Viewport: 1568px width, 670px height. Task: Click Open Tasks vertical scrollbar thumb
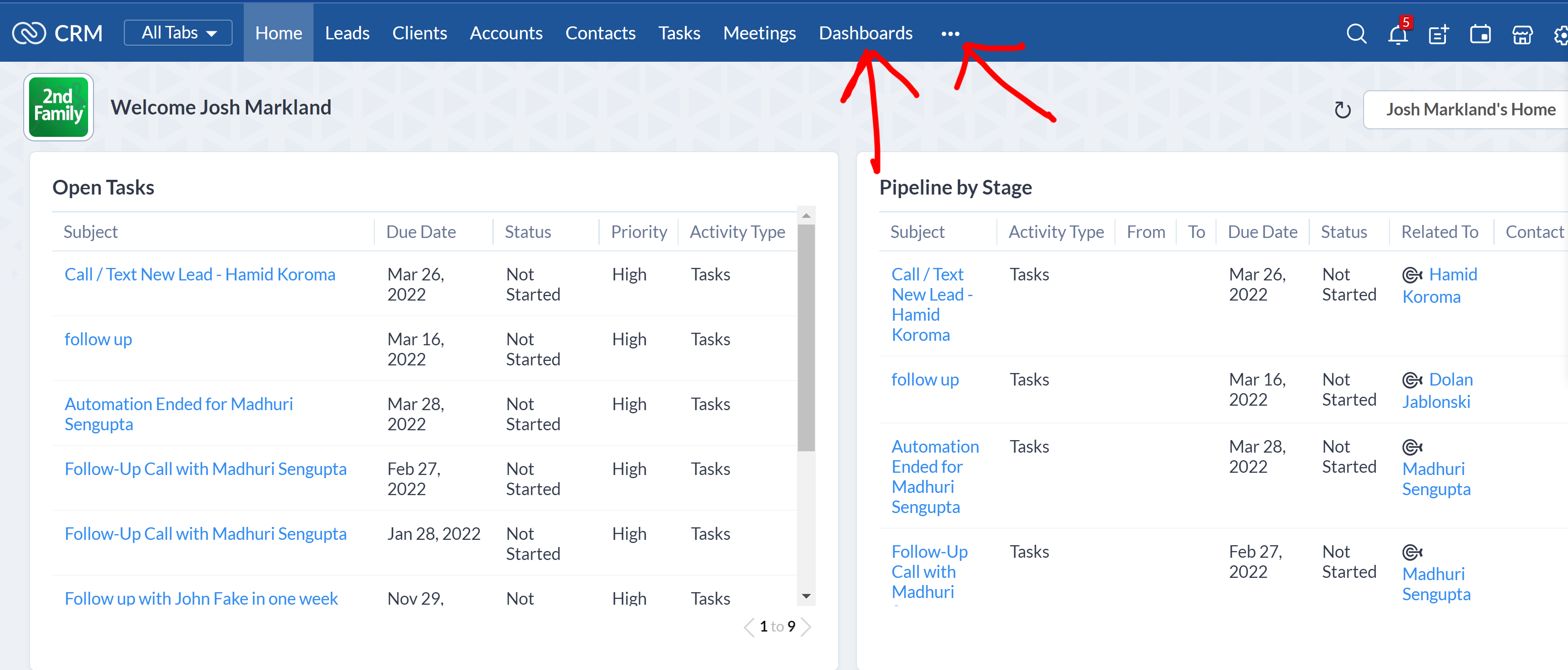pyautogui.click(x=806, y=338)
